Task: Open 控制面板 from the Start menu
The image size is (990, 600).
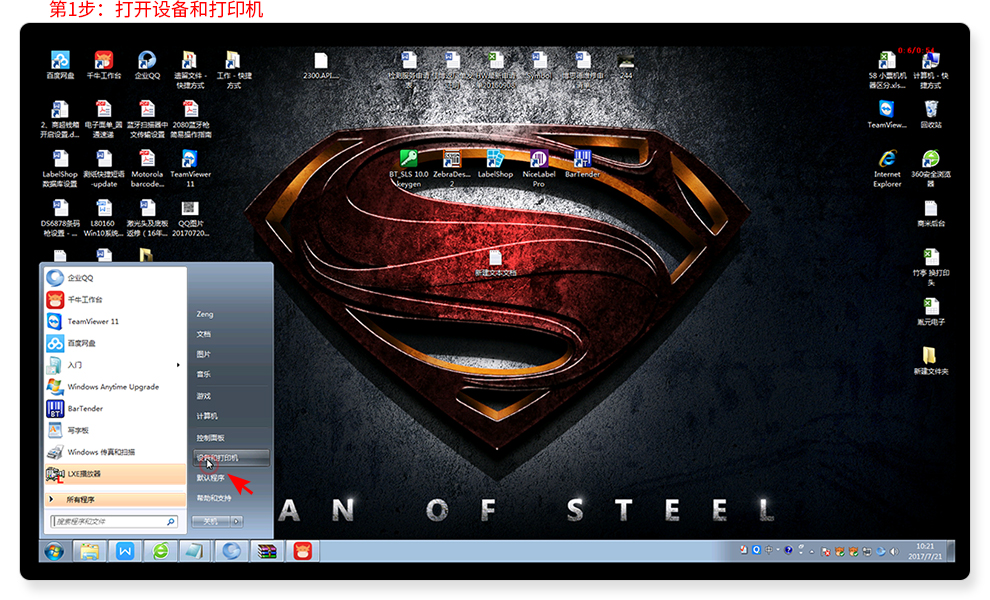Action: [210, 438]
